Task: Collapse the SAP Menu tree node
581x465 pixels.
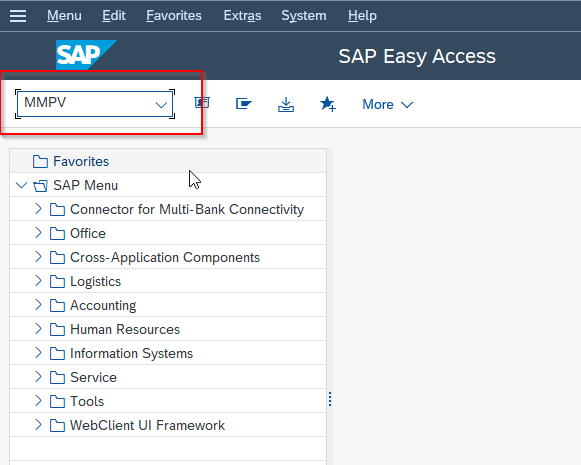Action: [x=22, y=185]
